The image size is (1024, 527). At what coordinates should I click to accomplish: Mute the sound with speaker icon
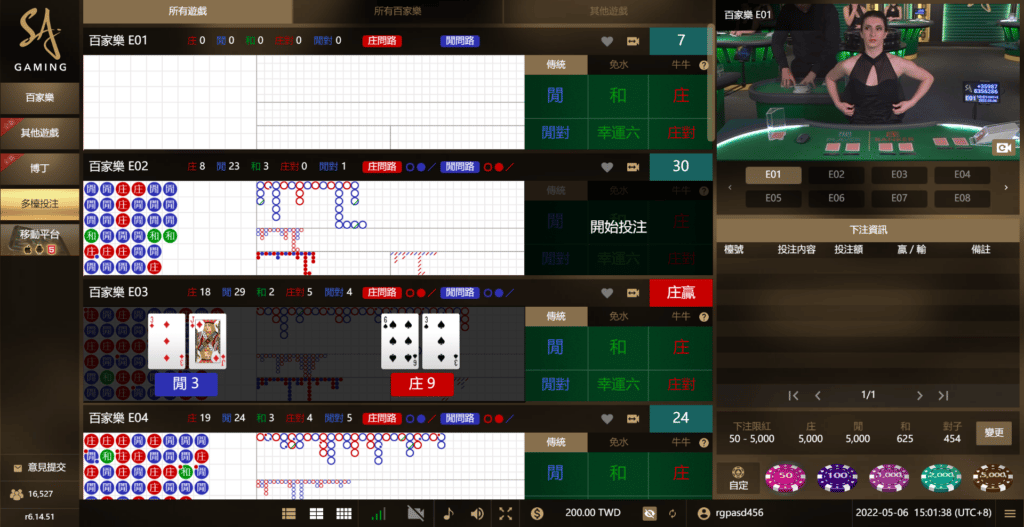tap(477, 513)
